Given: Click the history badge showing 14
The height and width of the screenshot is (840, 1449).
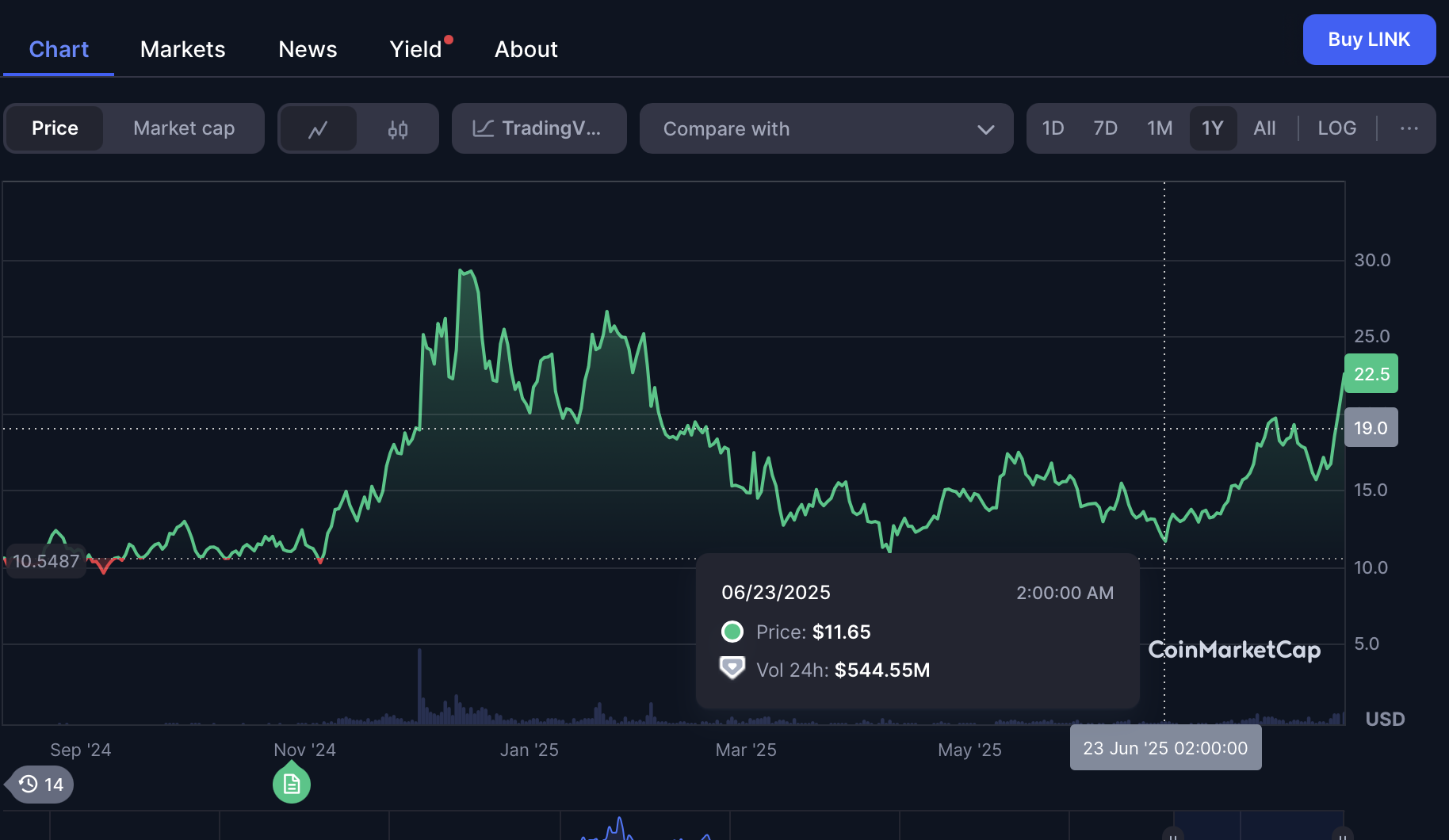Looking at the screenshot, I should click(x=41, y=785).
